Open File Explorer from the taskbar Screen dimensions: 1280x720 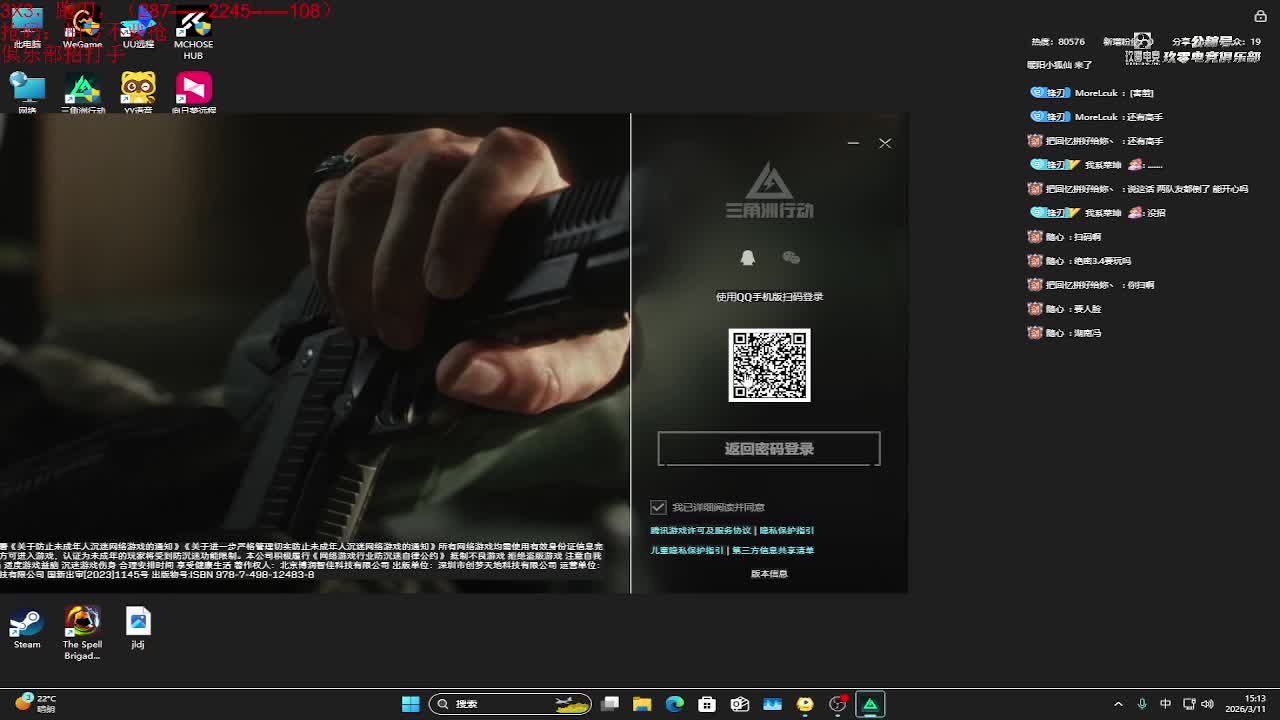point(642,704)
